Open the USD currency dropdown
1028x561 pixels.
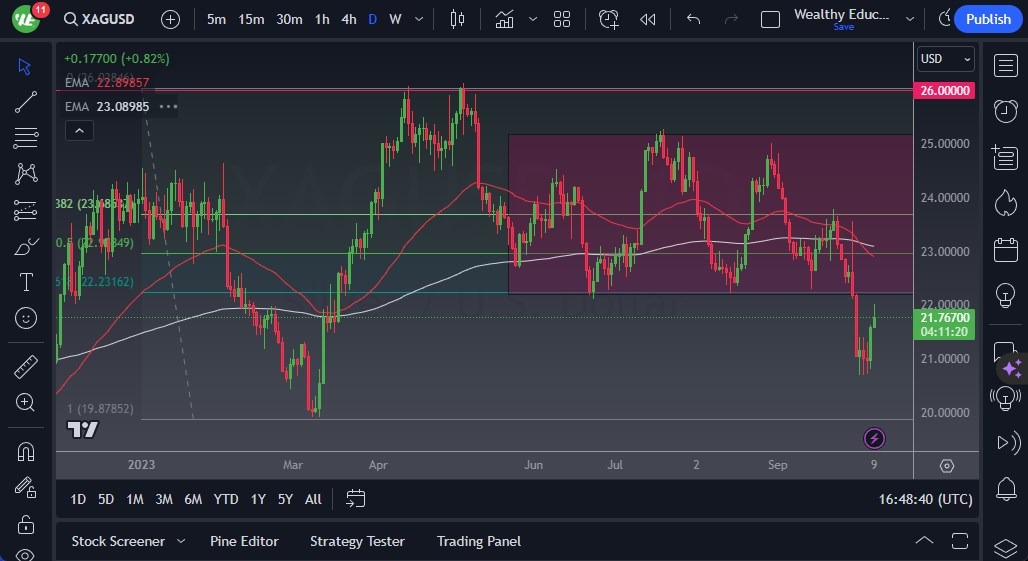945,59
